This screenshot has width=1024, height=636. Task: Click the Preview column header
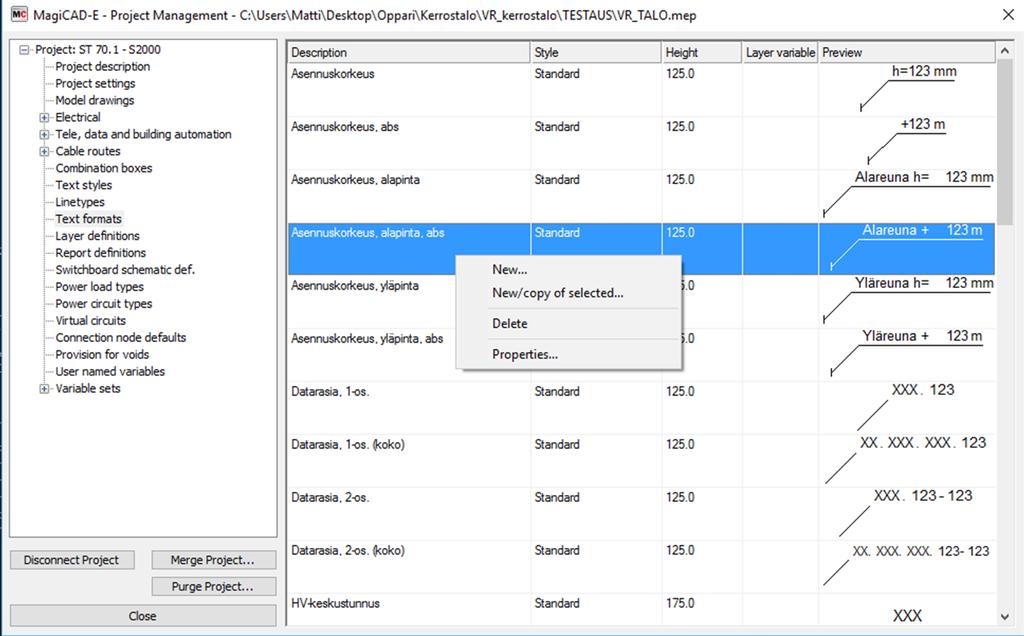click(907, 52)
